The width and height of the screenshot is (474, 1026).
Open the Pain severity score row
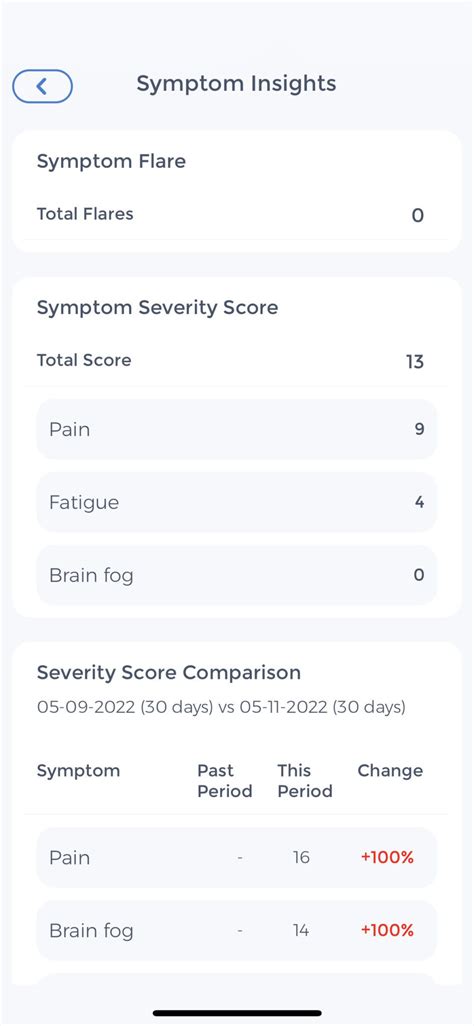tap(236, 429)
